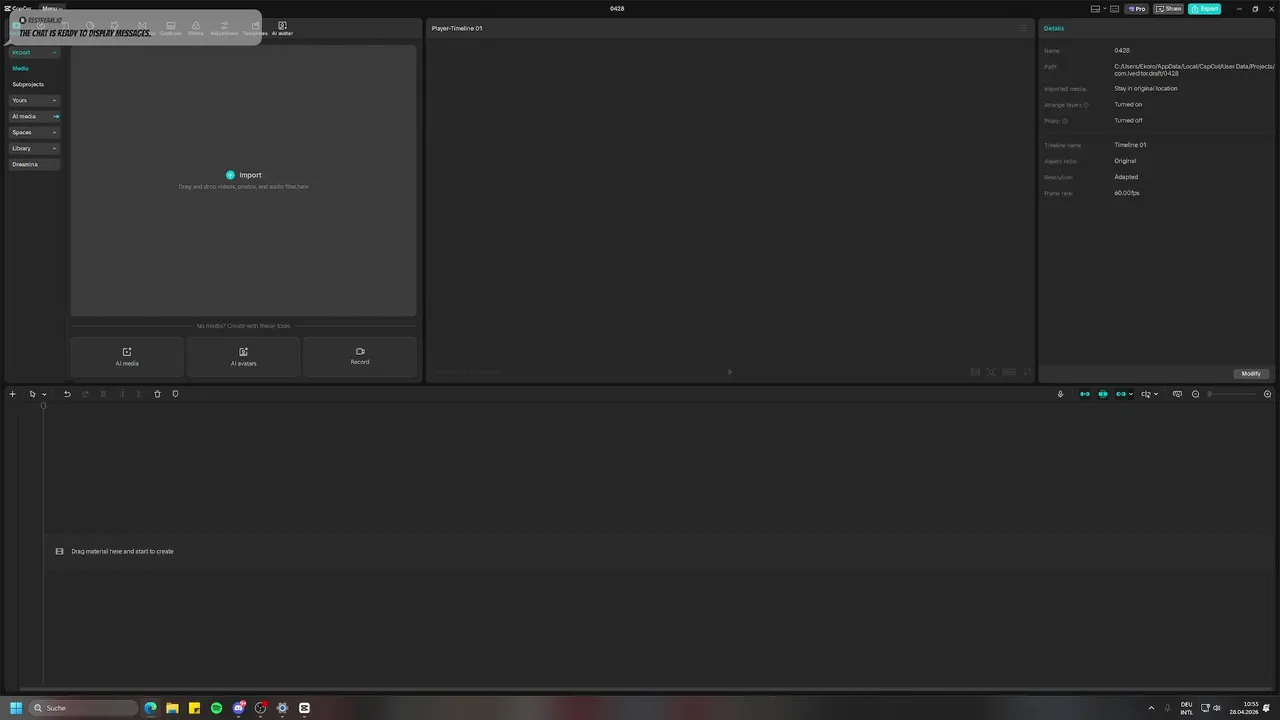Click the trim right icon
This screenshot has height=720, width=1280.
139,394
